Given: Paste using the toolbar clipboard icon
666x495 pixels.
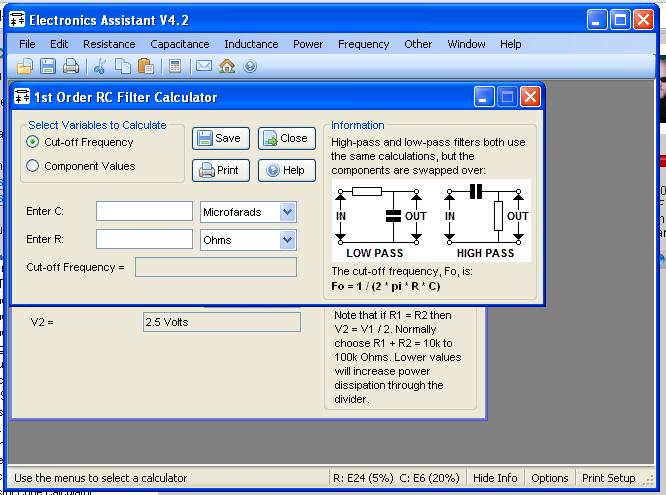Looking at the screenshot, I should 146,66.
